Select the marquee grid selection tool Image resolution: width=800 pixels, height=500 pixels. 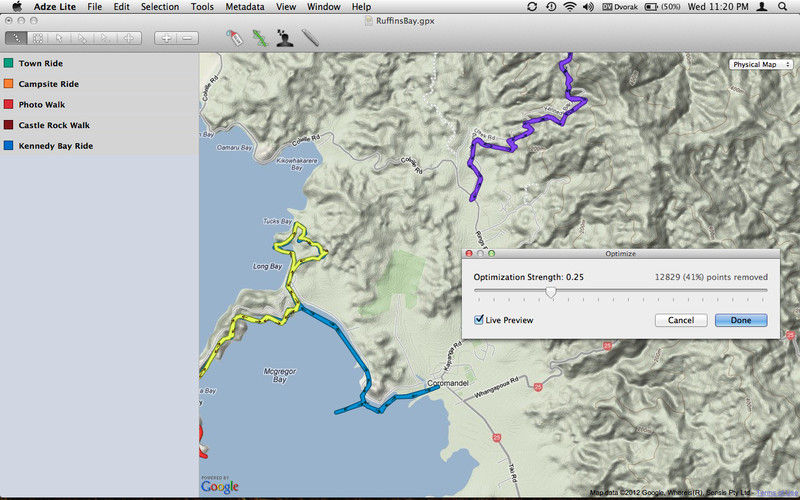38,38
